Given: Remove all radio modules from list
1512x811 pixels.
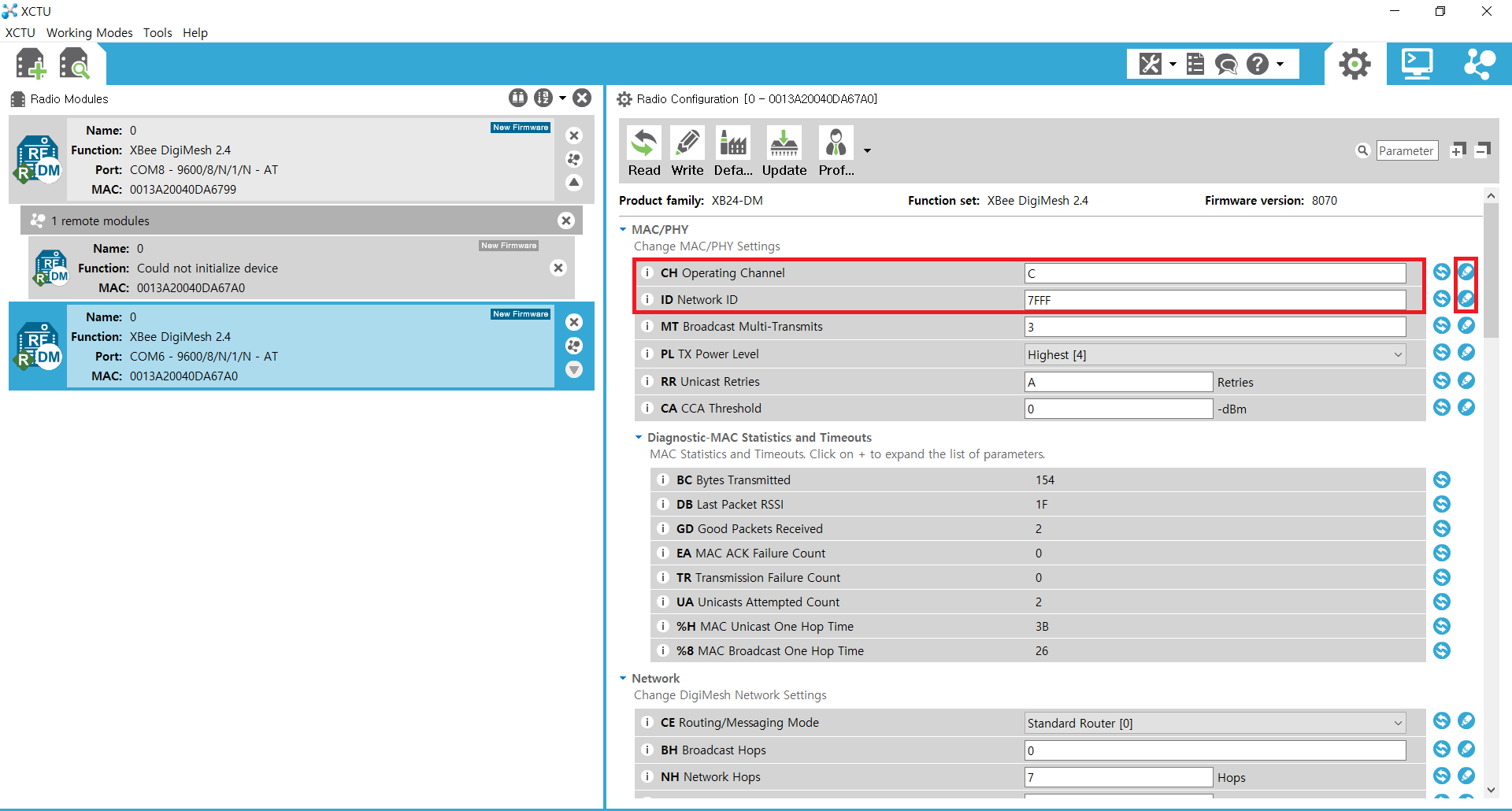Looking at the screenshot, I should 582,98.
